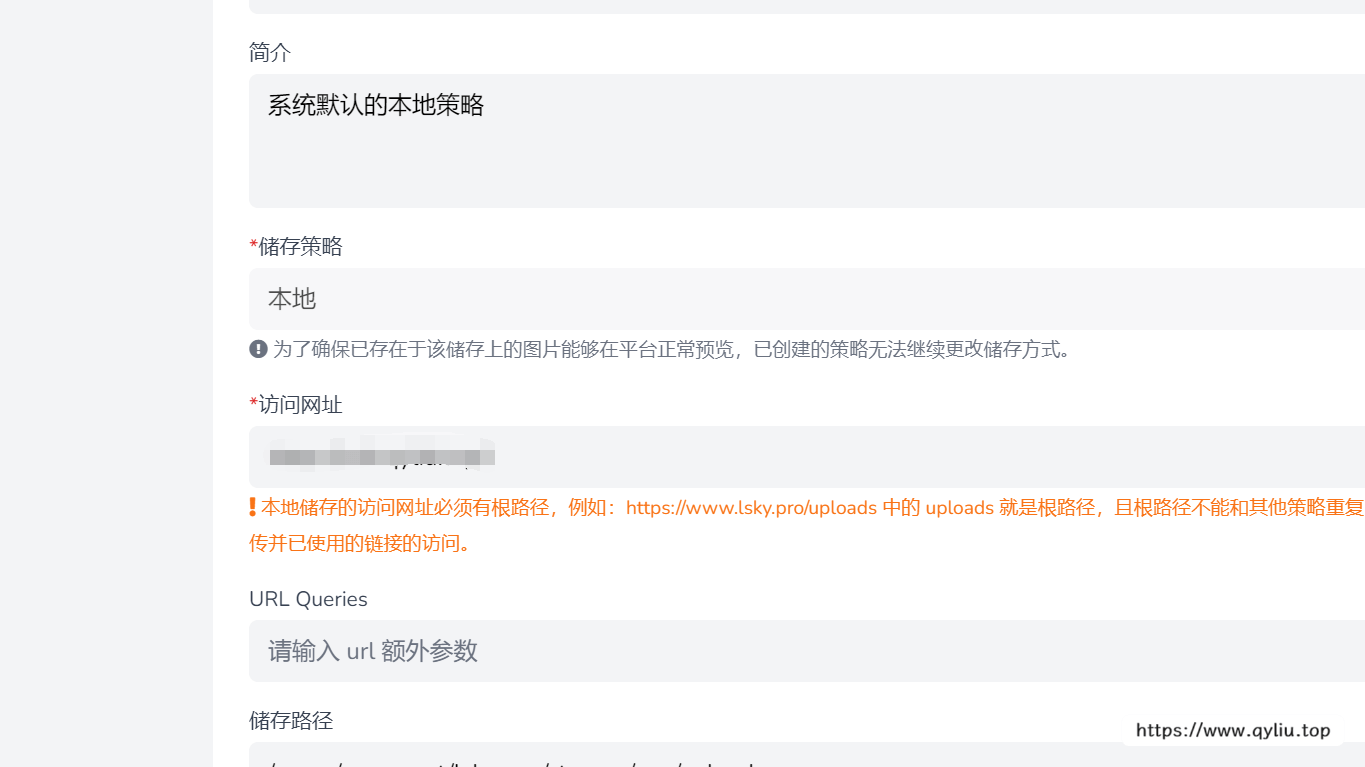Screen dimensions: 1365x767
Task: Click into the blurred 访问网址 input field
Action: 806,457
